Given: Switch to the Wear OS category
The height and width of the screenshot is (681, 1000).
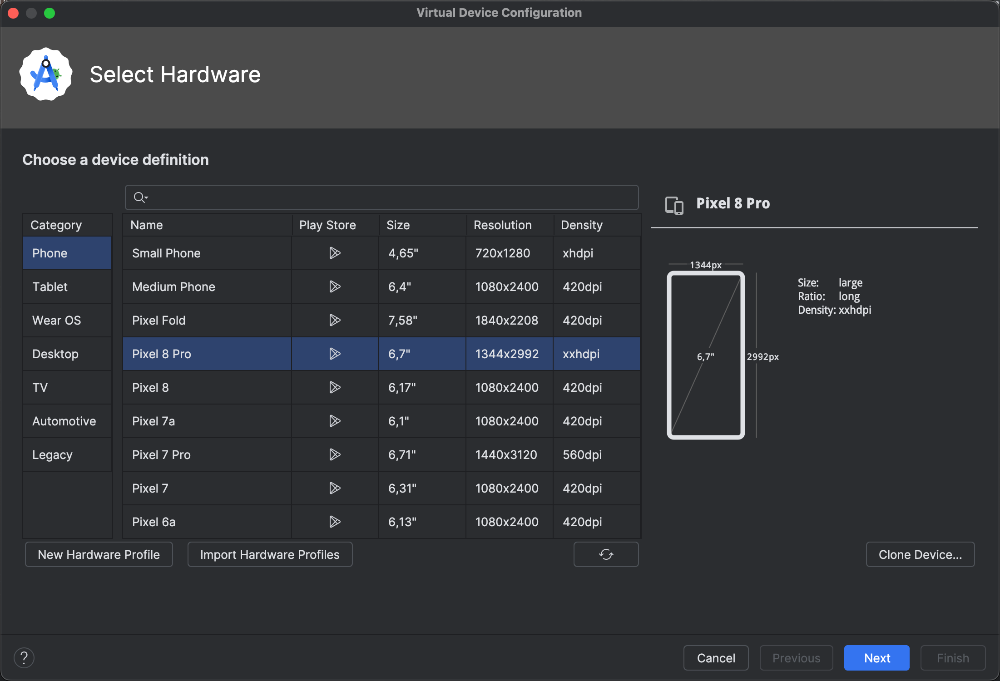Looking at the screenshot, I should tap(67, 320).
